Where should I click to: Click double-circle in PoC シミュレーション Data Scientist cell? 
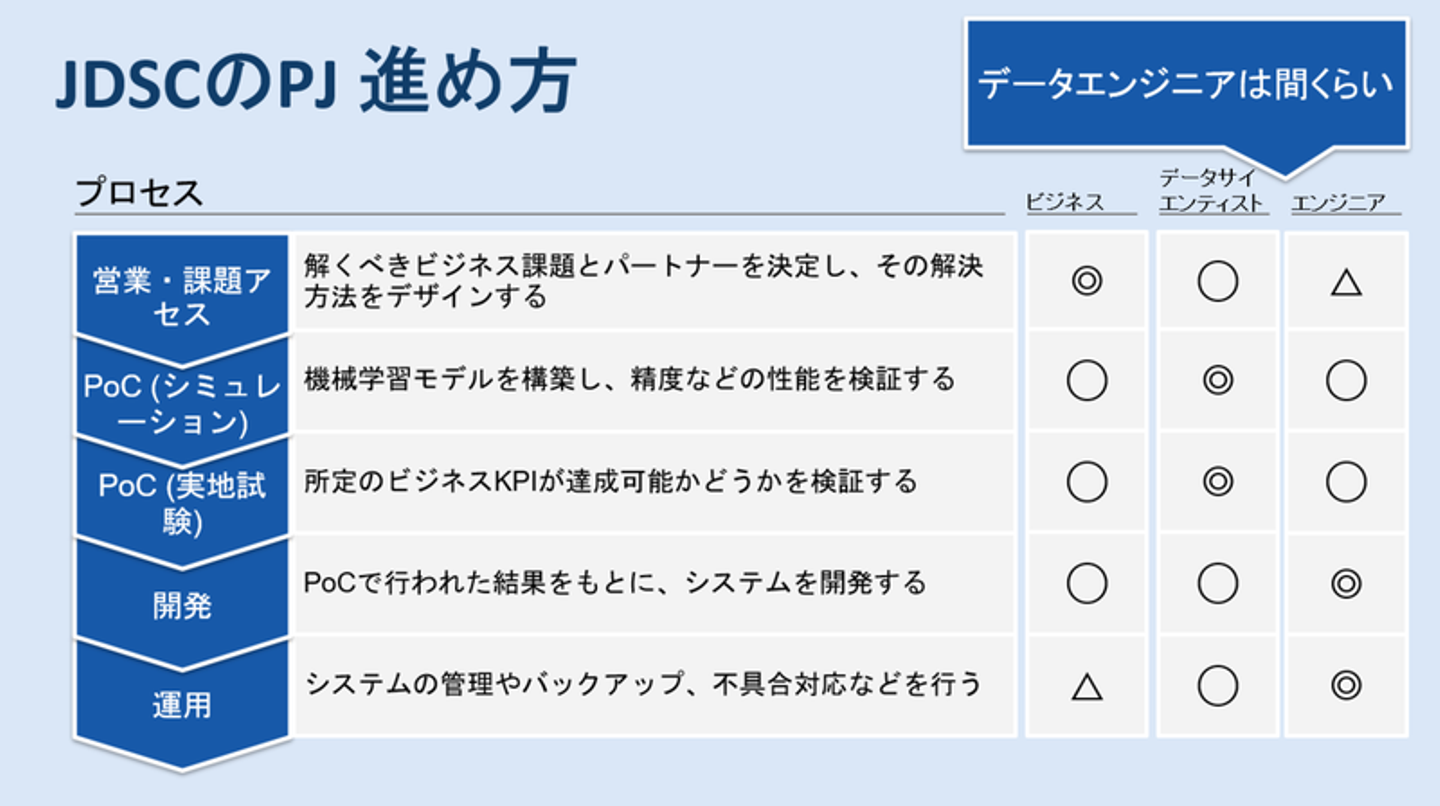(1217, 381)
